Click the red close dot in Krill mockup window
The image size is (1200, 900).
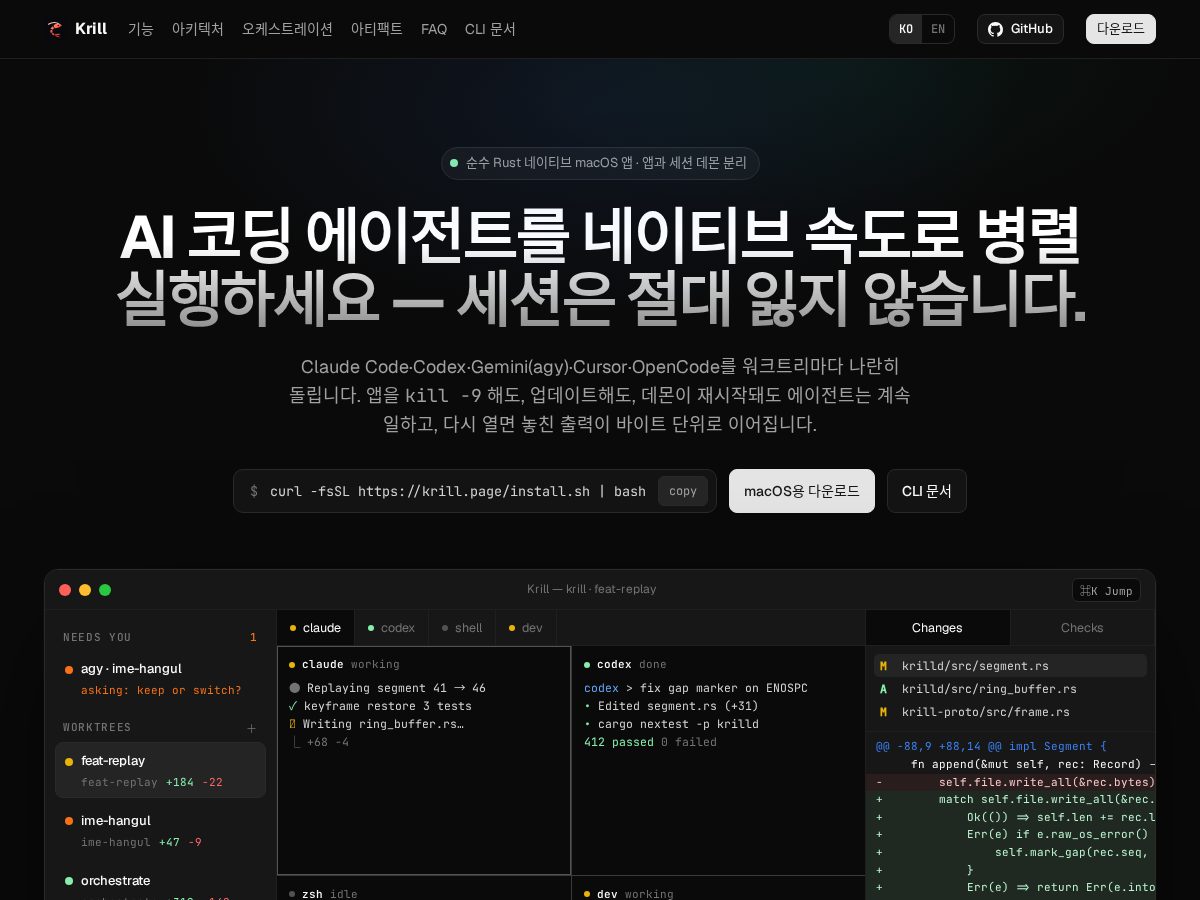(x=65, y=590)
